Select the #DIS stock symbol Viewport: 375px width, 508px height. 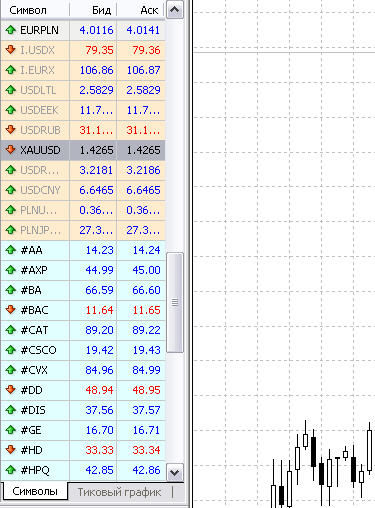33,410
